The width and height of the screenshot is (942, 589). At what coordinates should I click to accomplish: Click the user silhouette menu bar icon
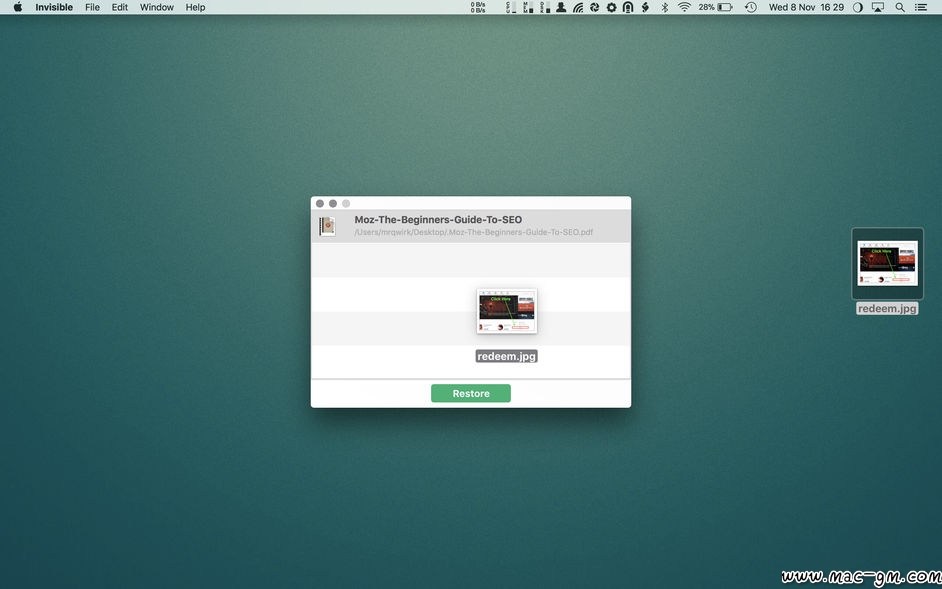561,7
